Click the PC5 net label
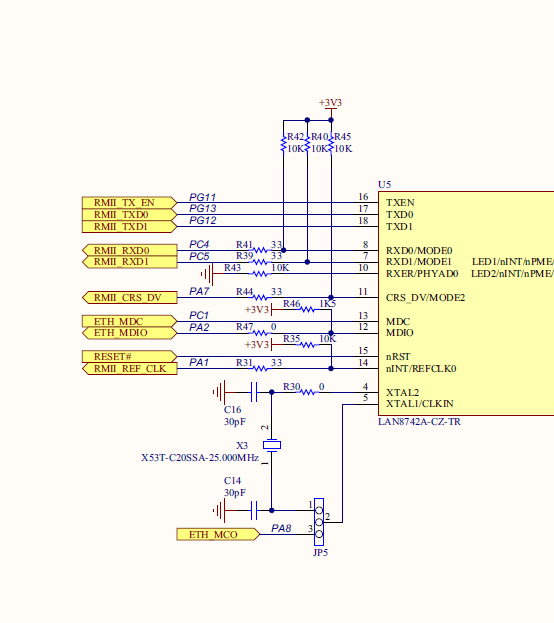 199,256
